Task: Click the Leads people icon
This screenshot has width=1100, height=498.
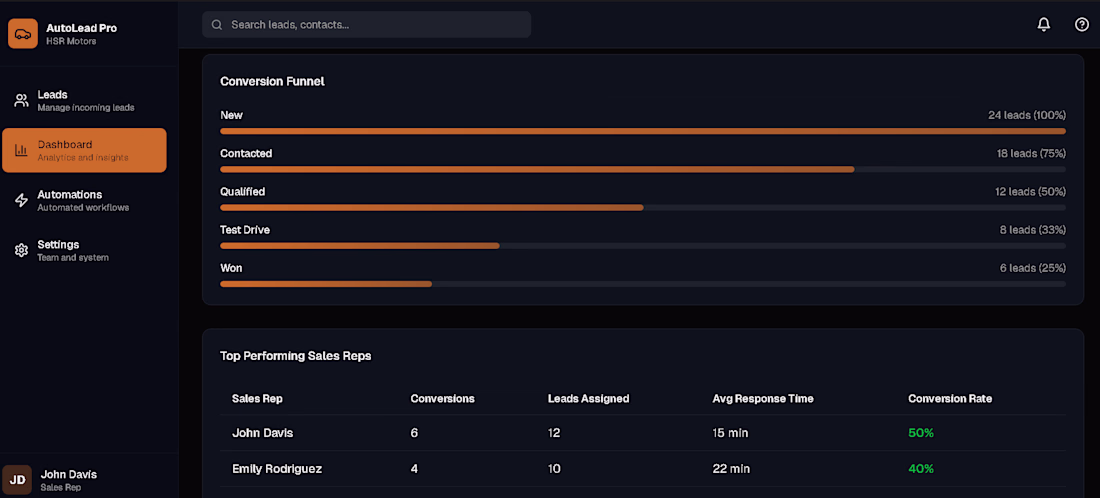Action: pyautogui.click(x=21, y=100)
